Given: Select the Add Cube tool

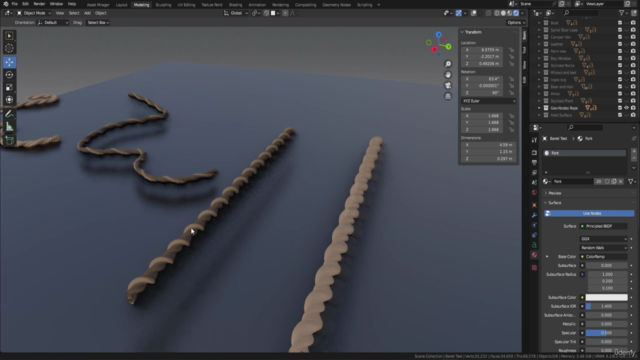Looking at the screenshot, I should tap(9, 141).
